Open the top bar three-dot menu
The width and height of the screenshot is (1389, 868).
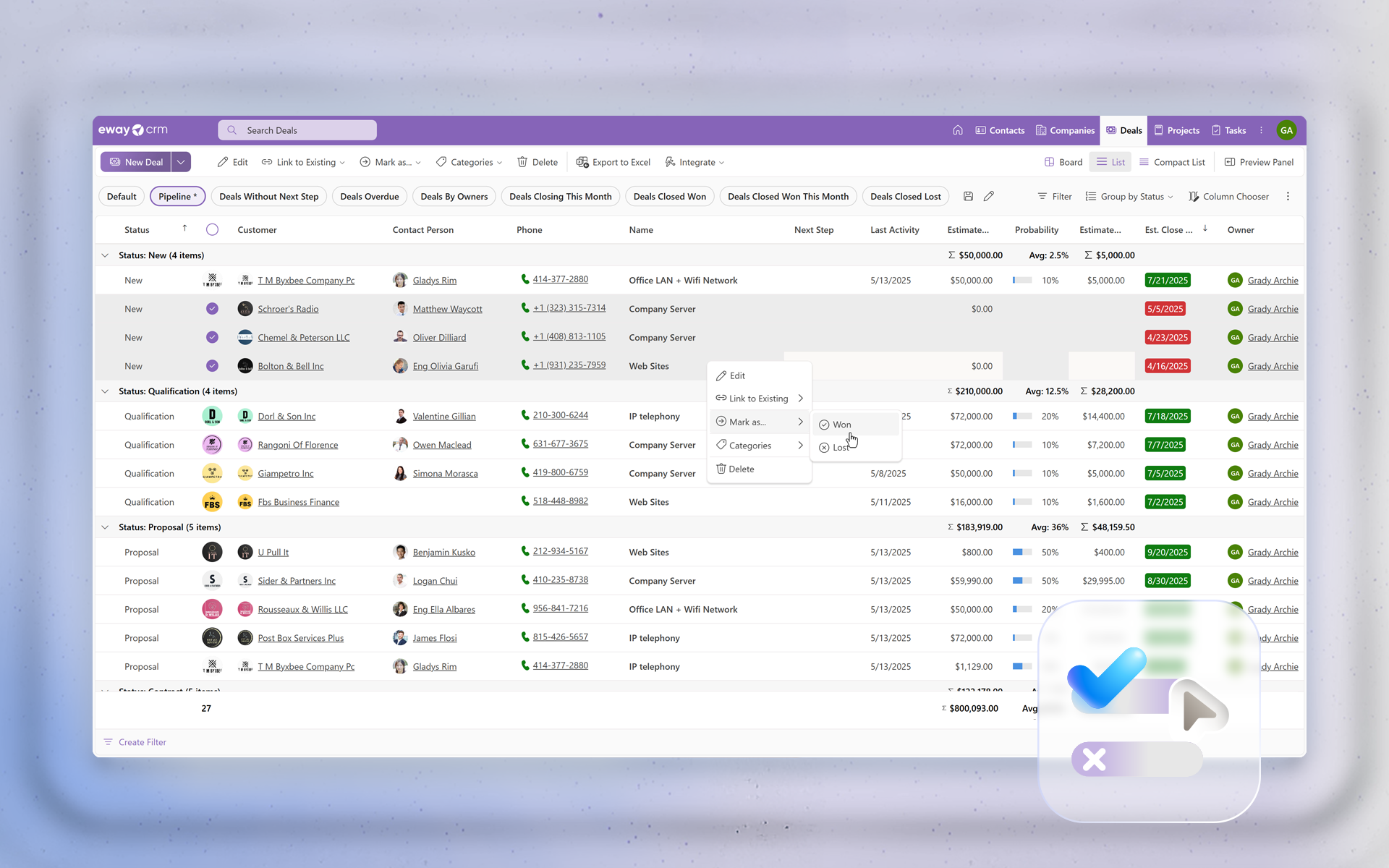[1262, 130]
